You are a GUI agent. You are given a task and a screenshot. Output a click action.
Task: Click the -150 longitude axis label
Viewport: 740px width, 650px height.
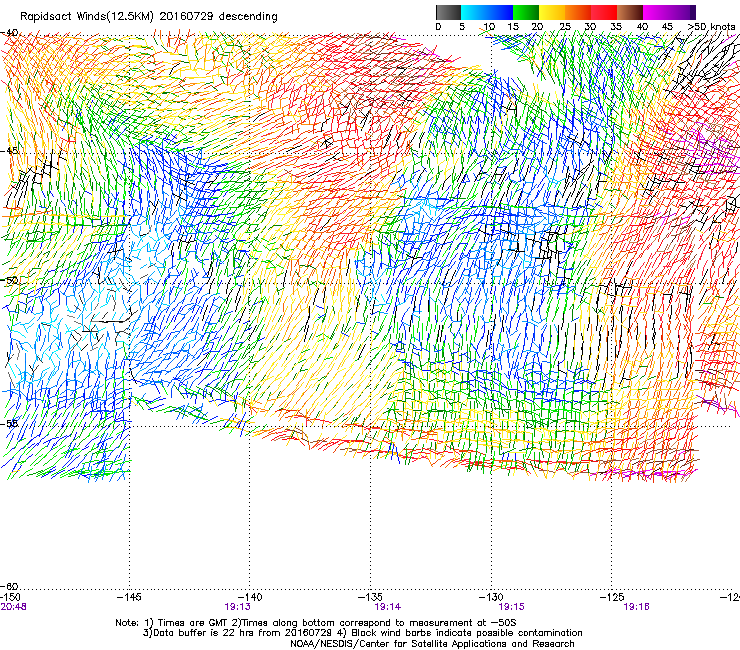point(10,597)
